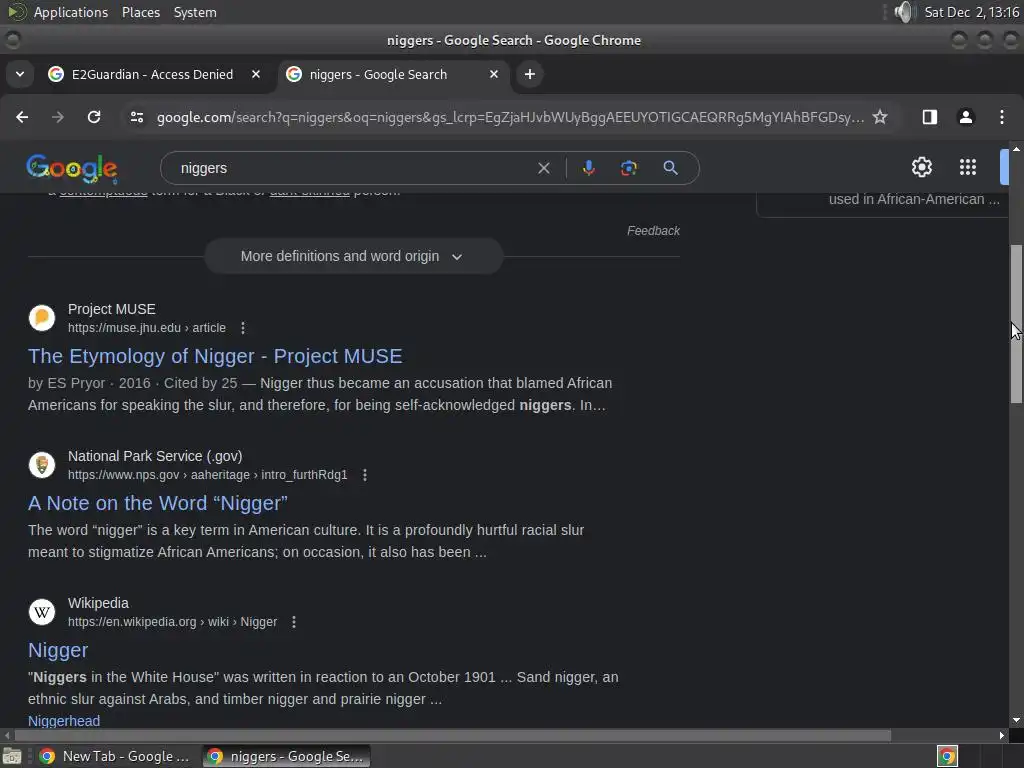
Task: Click the vertical scrollbar thumb
Action: pyautogui.click(x=1016, y=325)
